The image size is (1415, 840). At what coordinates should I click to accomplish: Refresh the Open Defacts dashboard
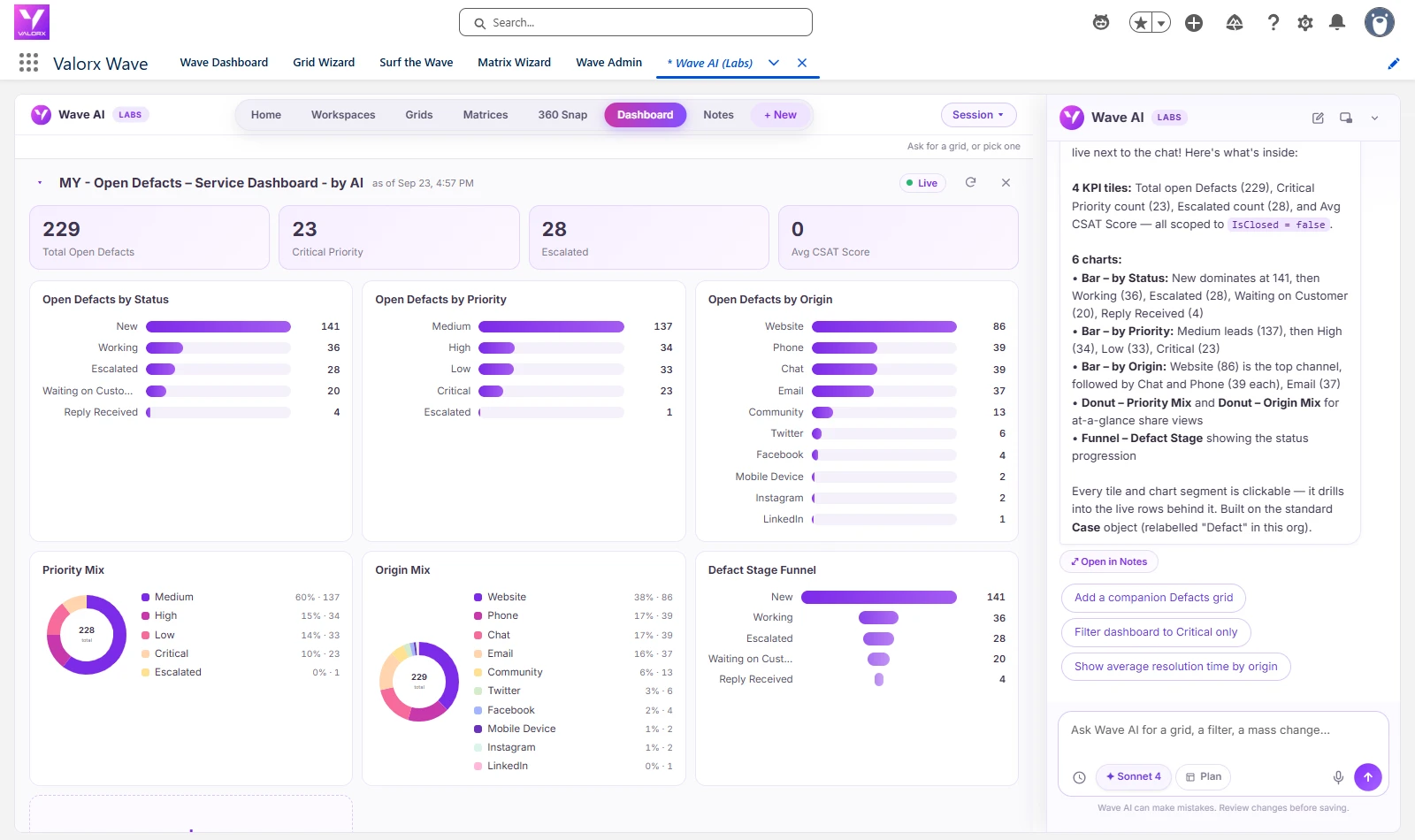970,182
